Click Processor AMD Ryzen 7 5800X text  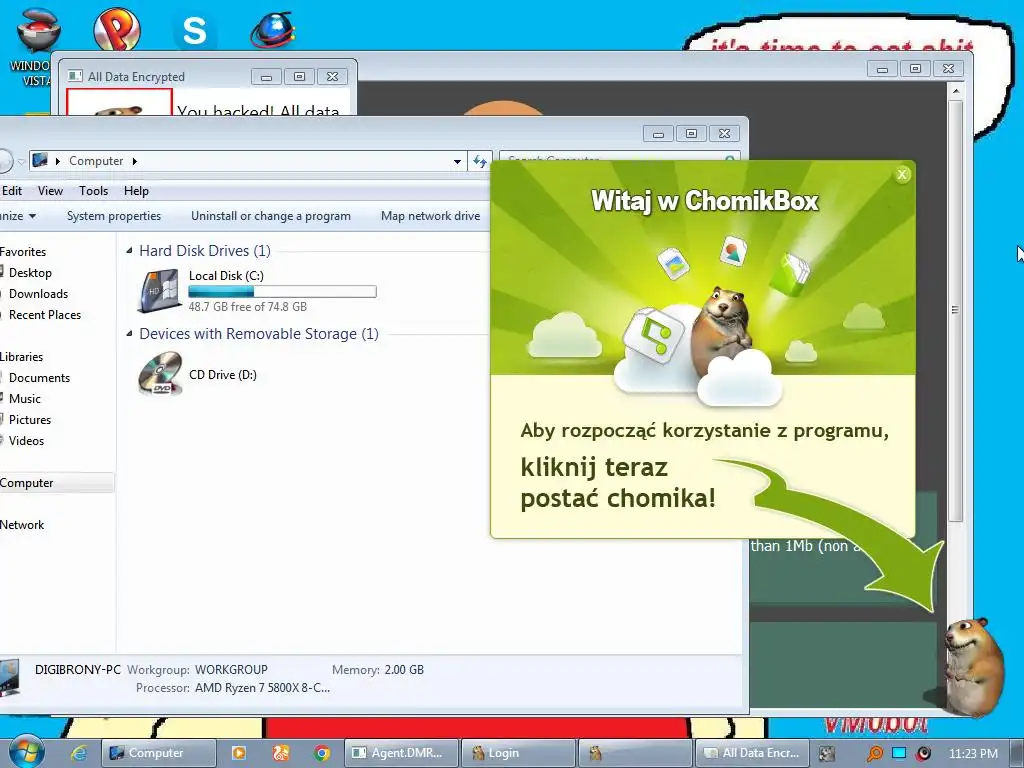coord(233,688)
